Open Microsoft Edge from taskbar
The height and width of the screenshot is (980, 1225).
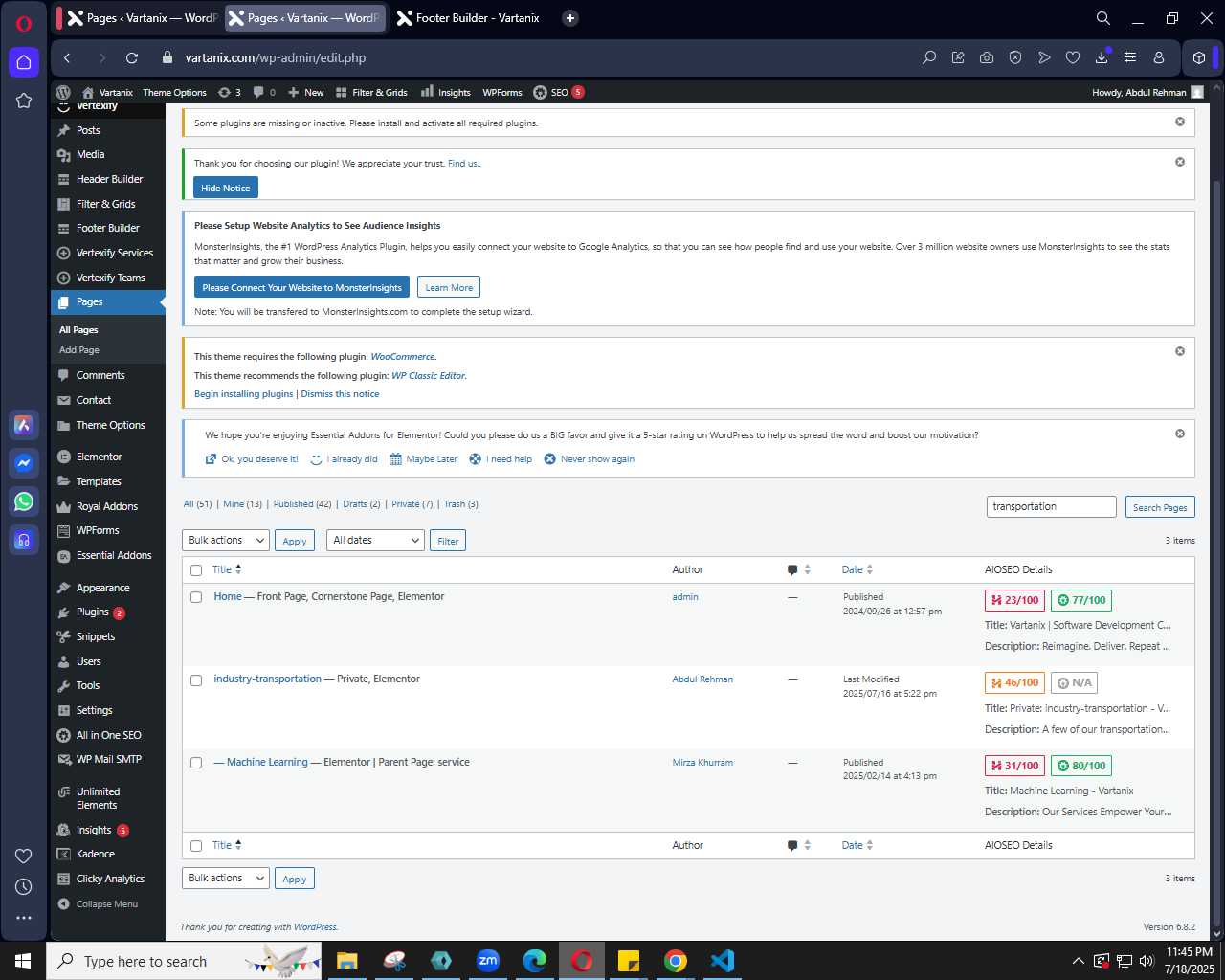coord(535,961)
